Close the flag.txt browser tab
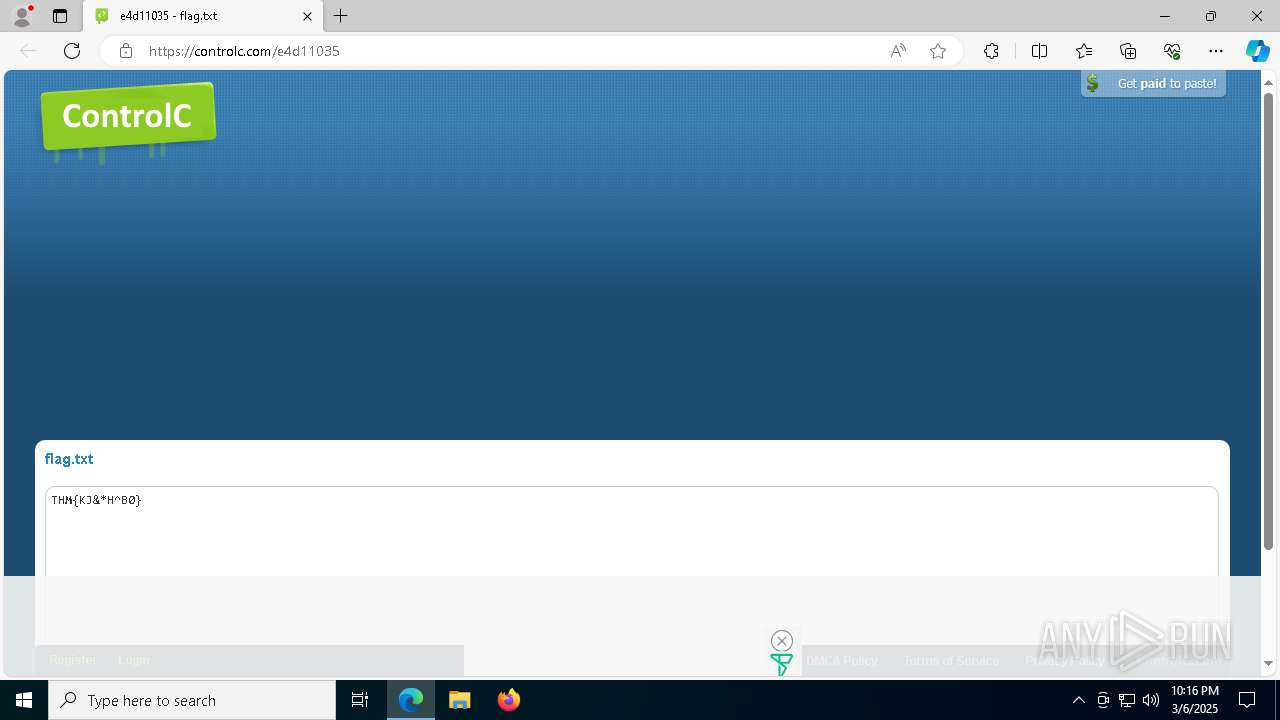Image resolution: width=1280 pixels, height=720 pixels. (308, 16)
